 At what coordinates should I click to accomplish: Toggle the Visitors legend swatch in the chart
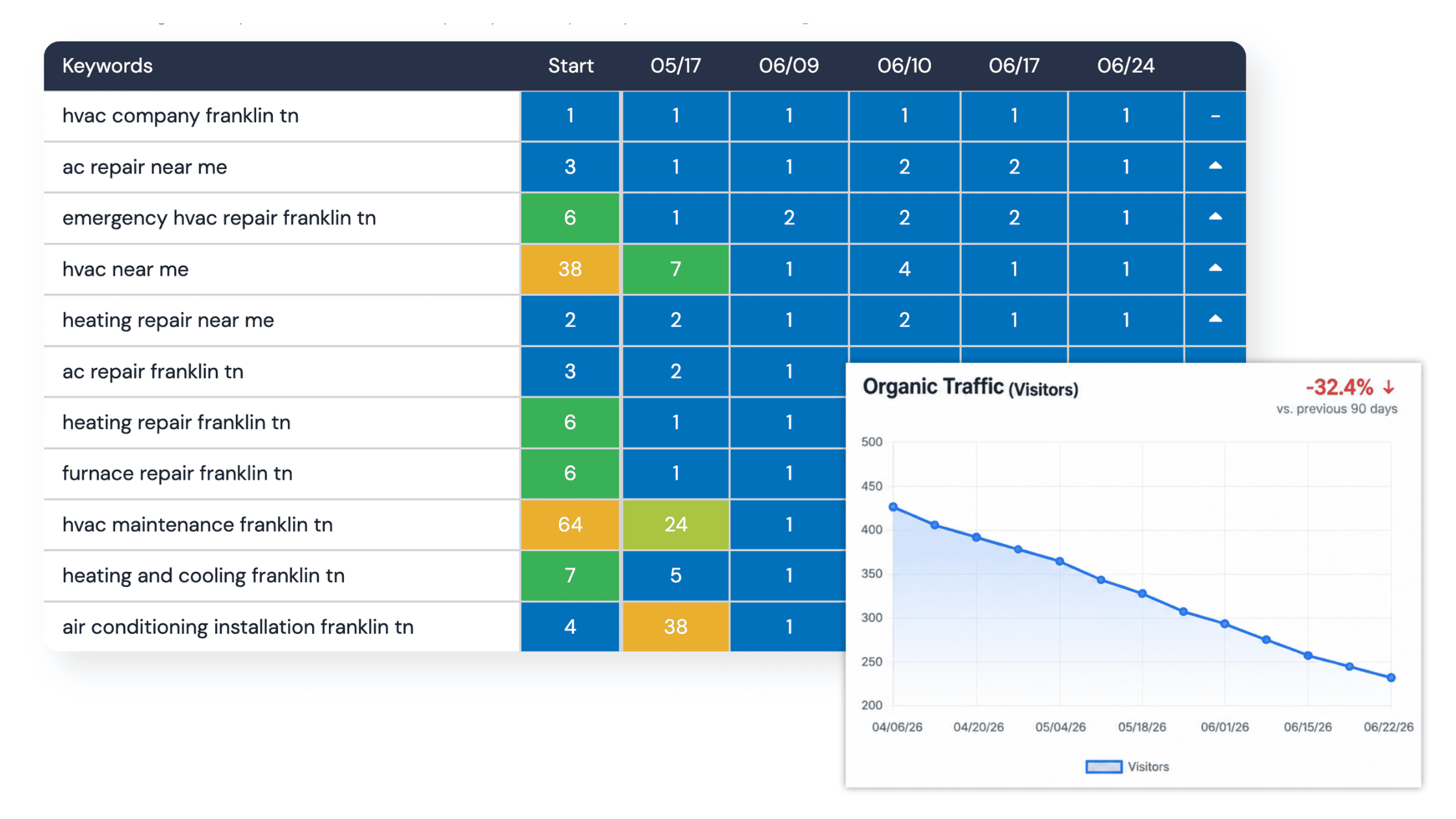(1104, 766)
